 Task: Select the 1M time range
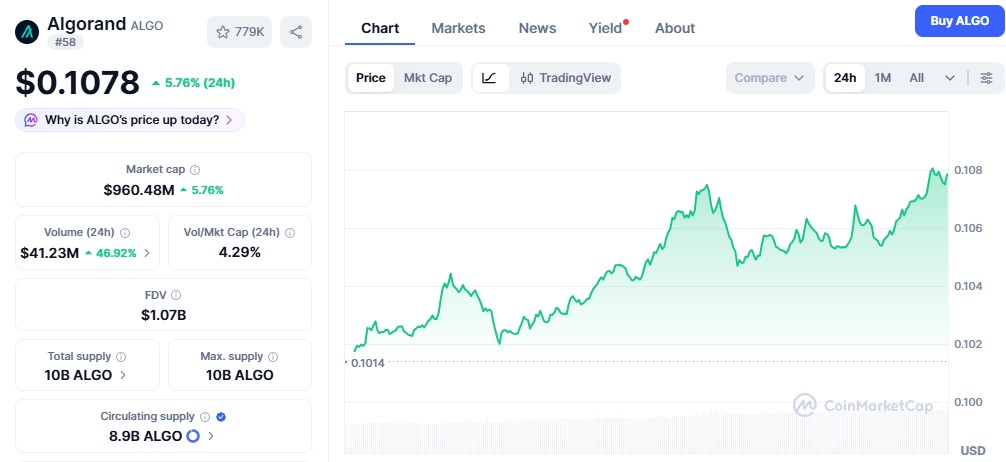883,78
